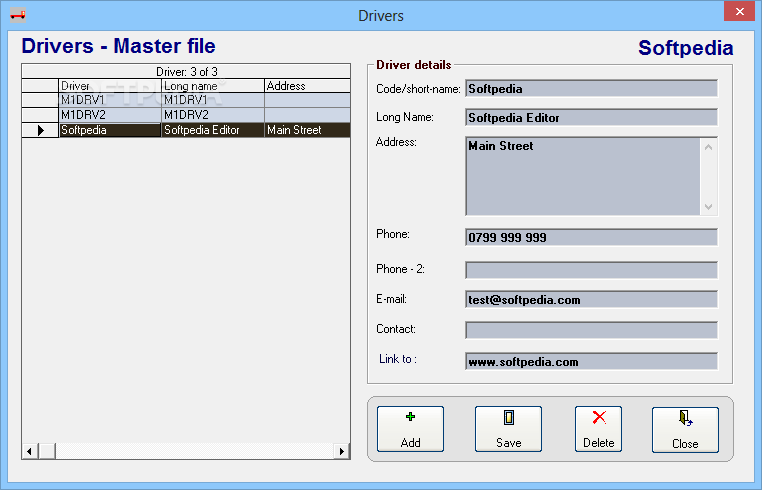Click the row selector for M1DRV1
Screen dimensions: 762x490
point(40,100)
